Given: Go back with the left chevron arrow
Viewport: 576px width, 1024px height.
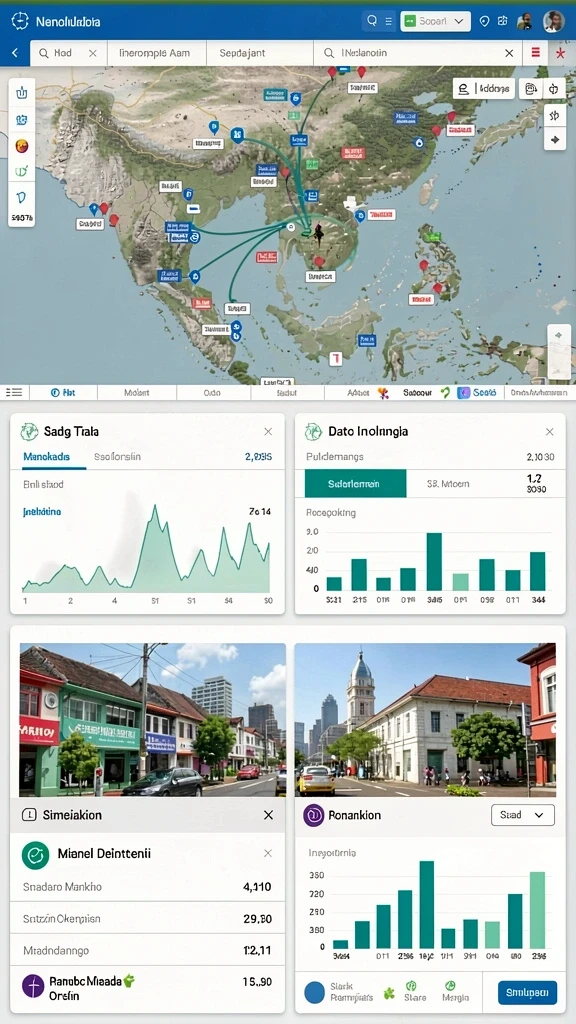Looking at the screenshot, I should 15,53.
